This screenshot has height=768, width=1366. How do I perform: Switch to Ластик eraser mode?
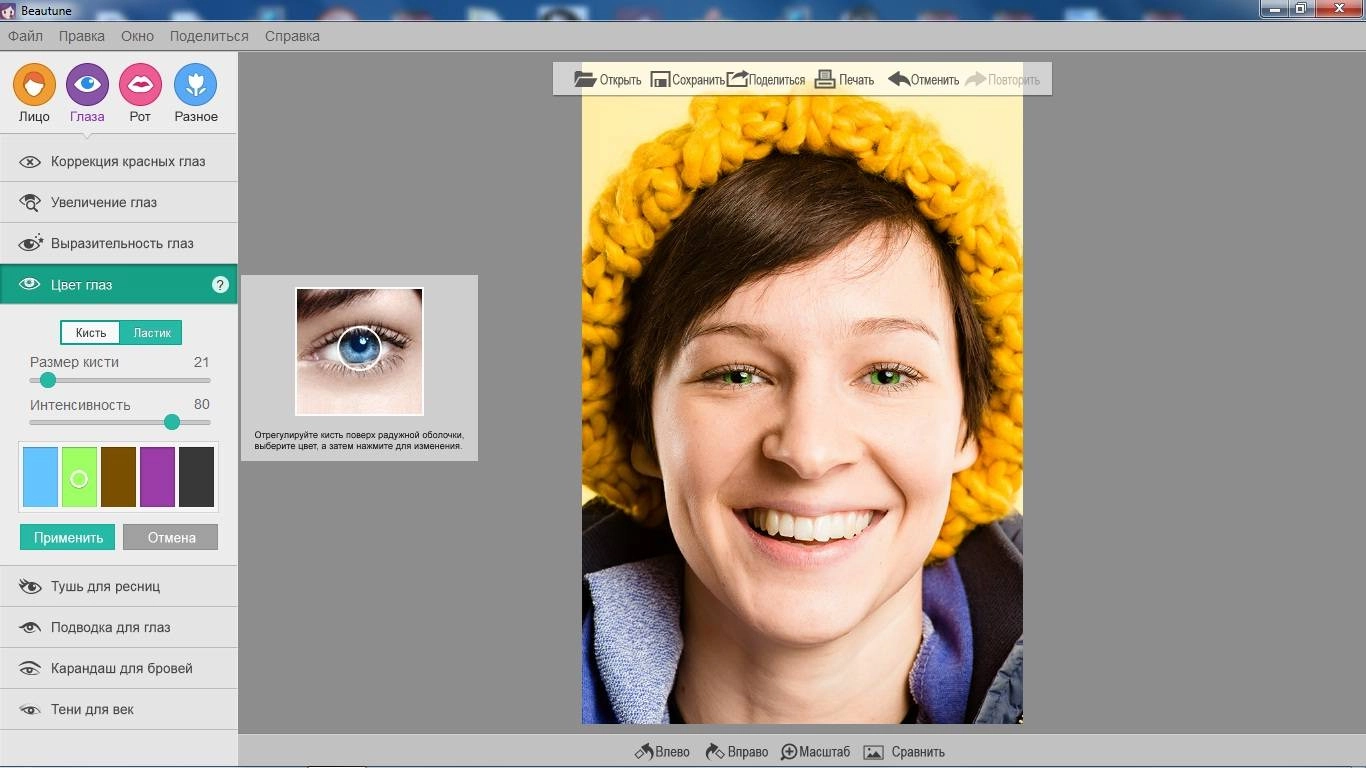click(152, 333)
